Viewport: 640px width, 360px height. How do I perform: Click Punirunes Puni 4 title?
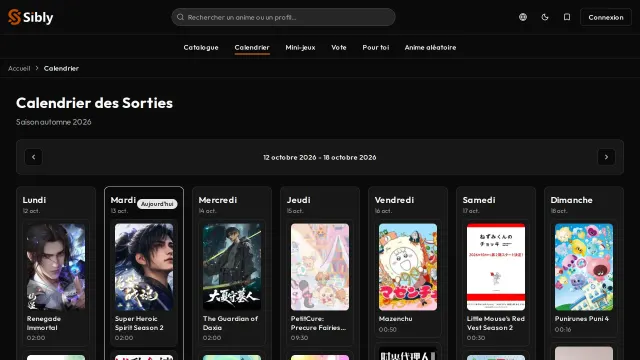click(x=582, y=319)
